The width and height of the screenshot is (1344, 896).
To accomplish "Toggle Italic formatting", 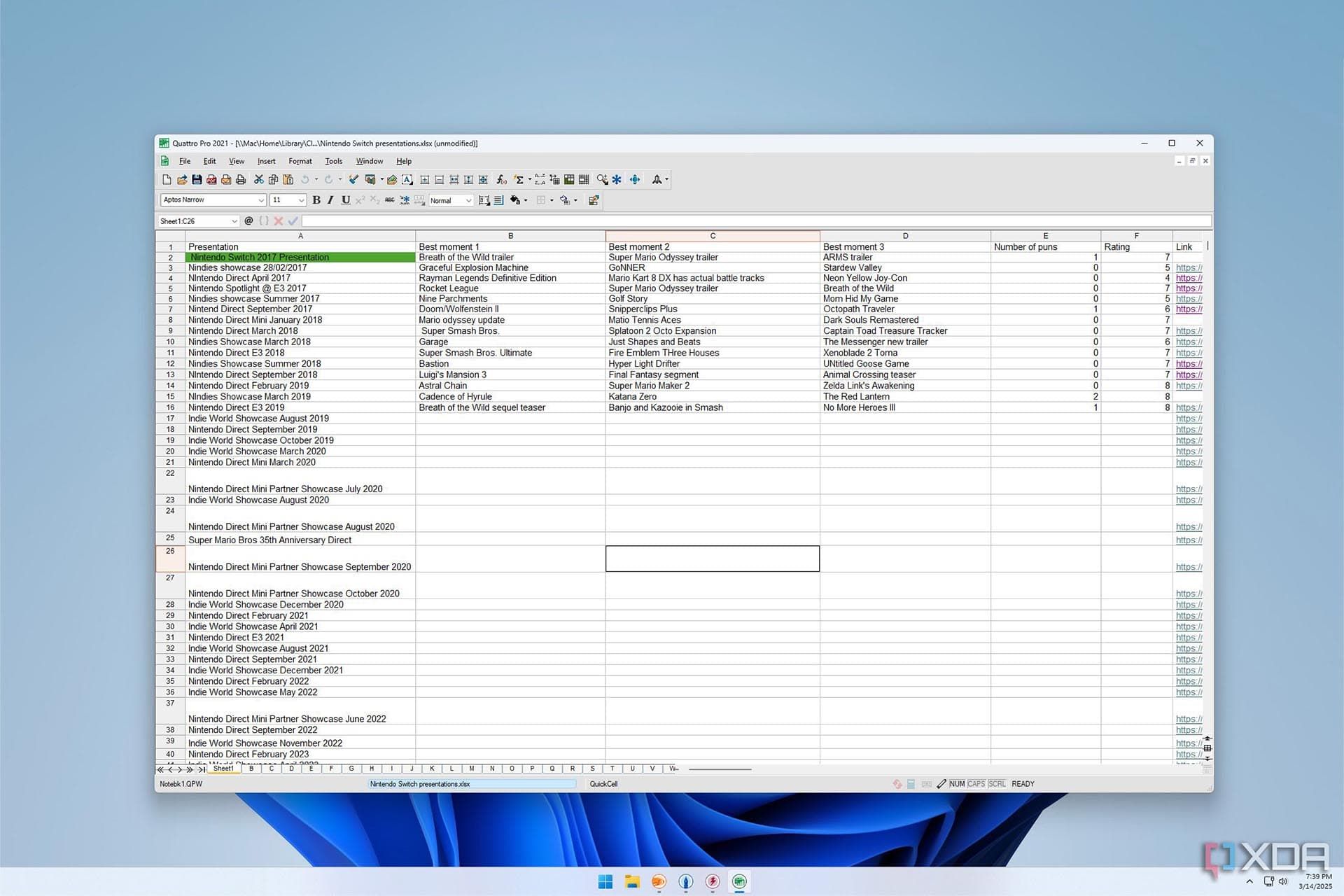I will (330, 200).
